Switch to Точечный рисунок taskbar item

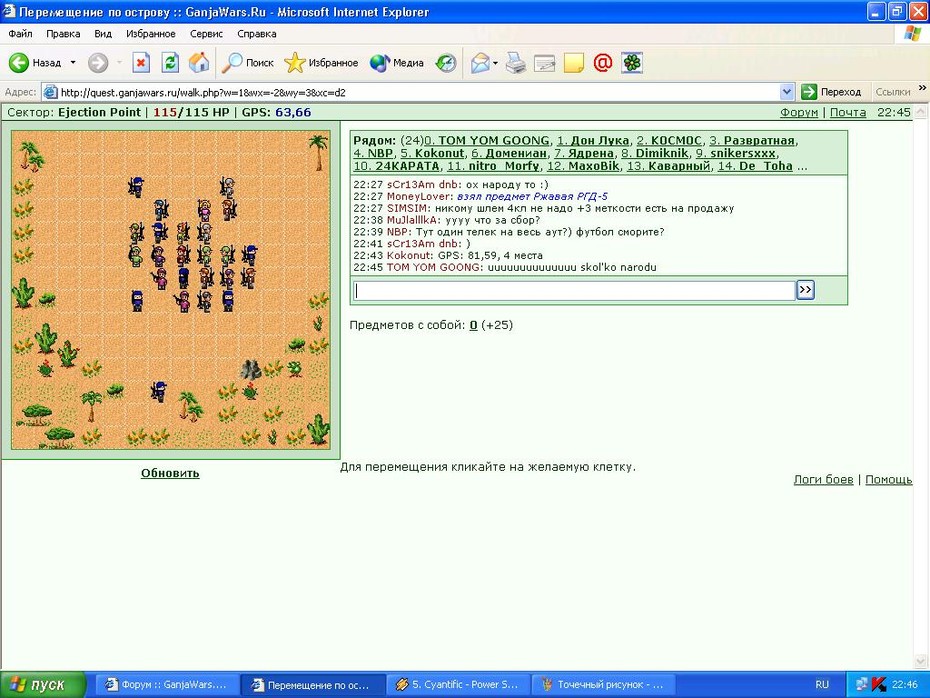click(603, 684)
